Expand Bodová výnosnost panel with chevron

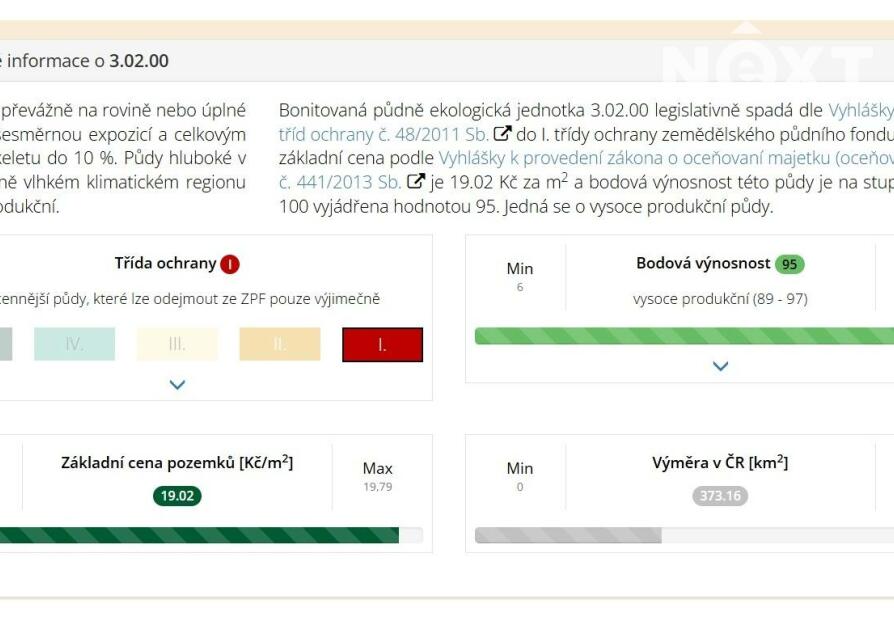(x=720, y=366)
